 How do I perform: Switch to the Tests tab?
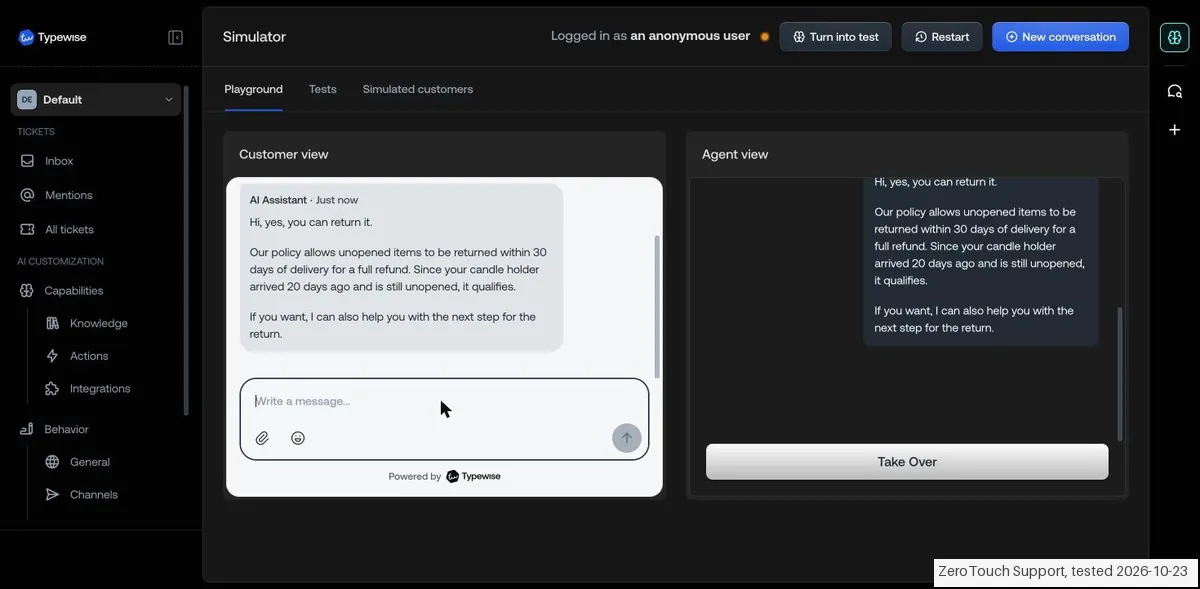323,89
